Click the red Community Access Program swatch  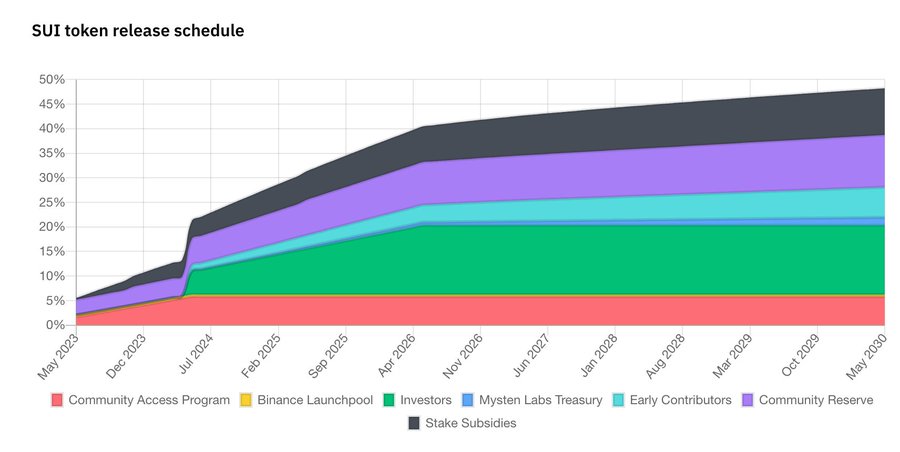click(57, 400)
